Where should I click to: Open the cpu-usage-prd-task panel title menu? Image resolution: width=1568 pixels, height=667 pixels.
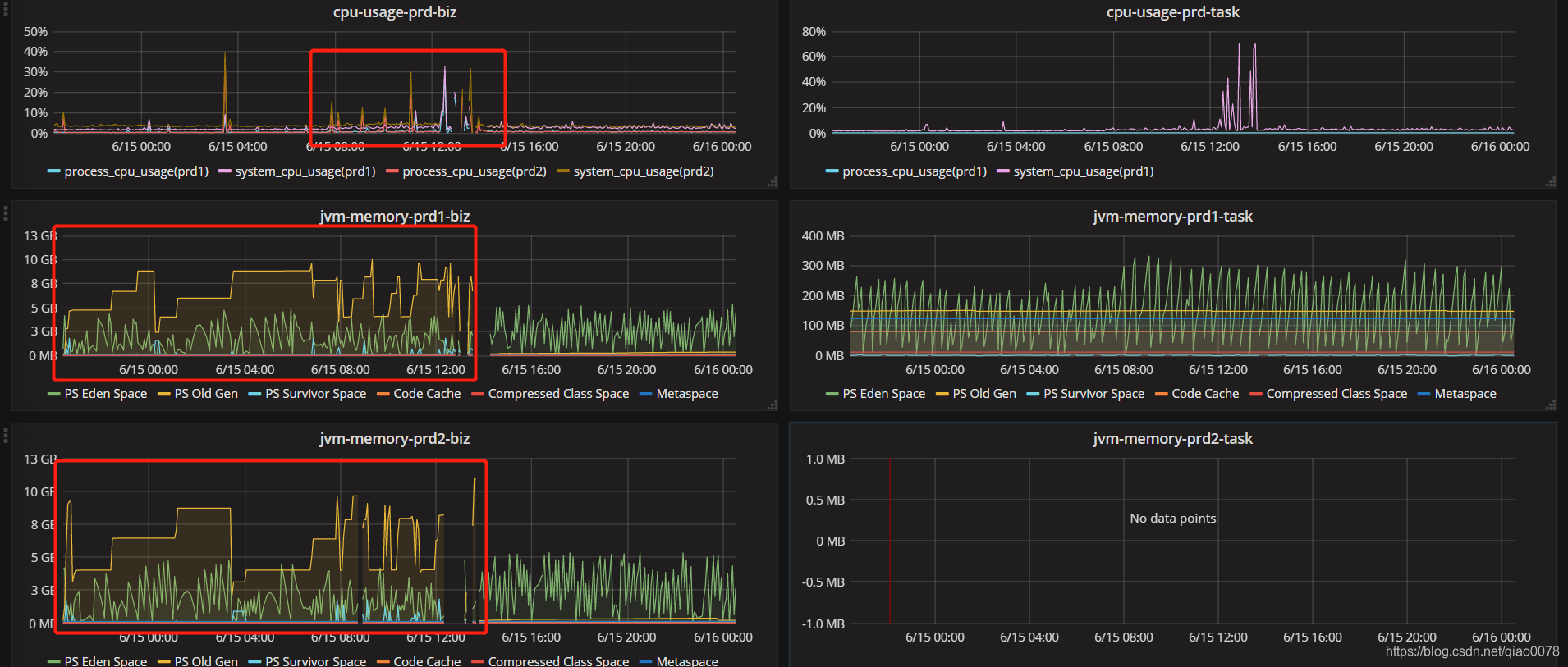[x=1172, y=12]
